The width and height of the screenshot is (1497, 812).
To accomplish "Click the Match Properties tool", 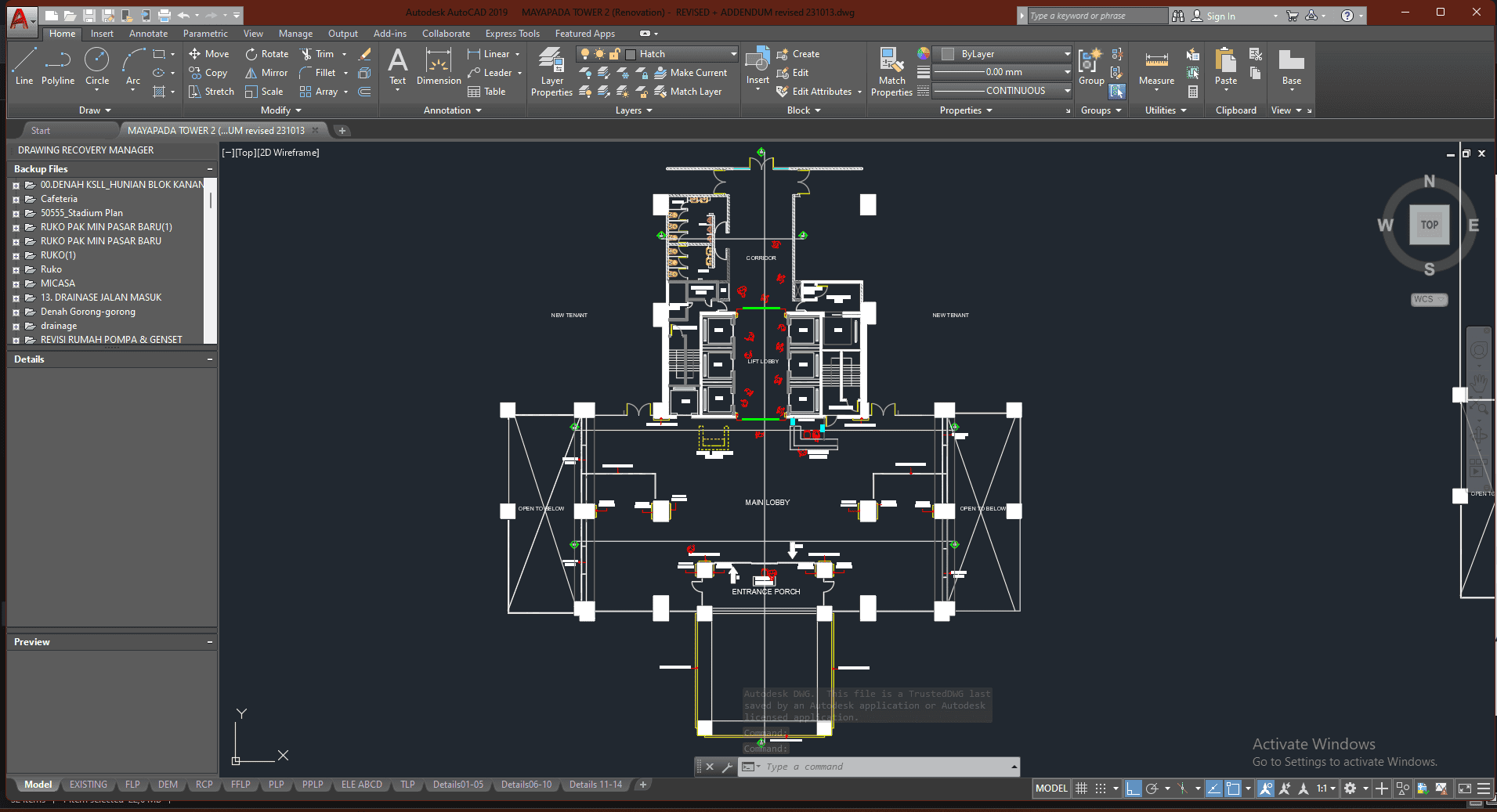I will [x=891, y=71].
